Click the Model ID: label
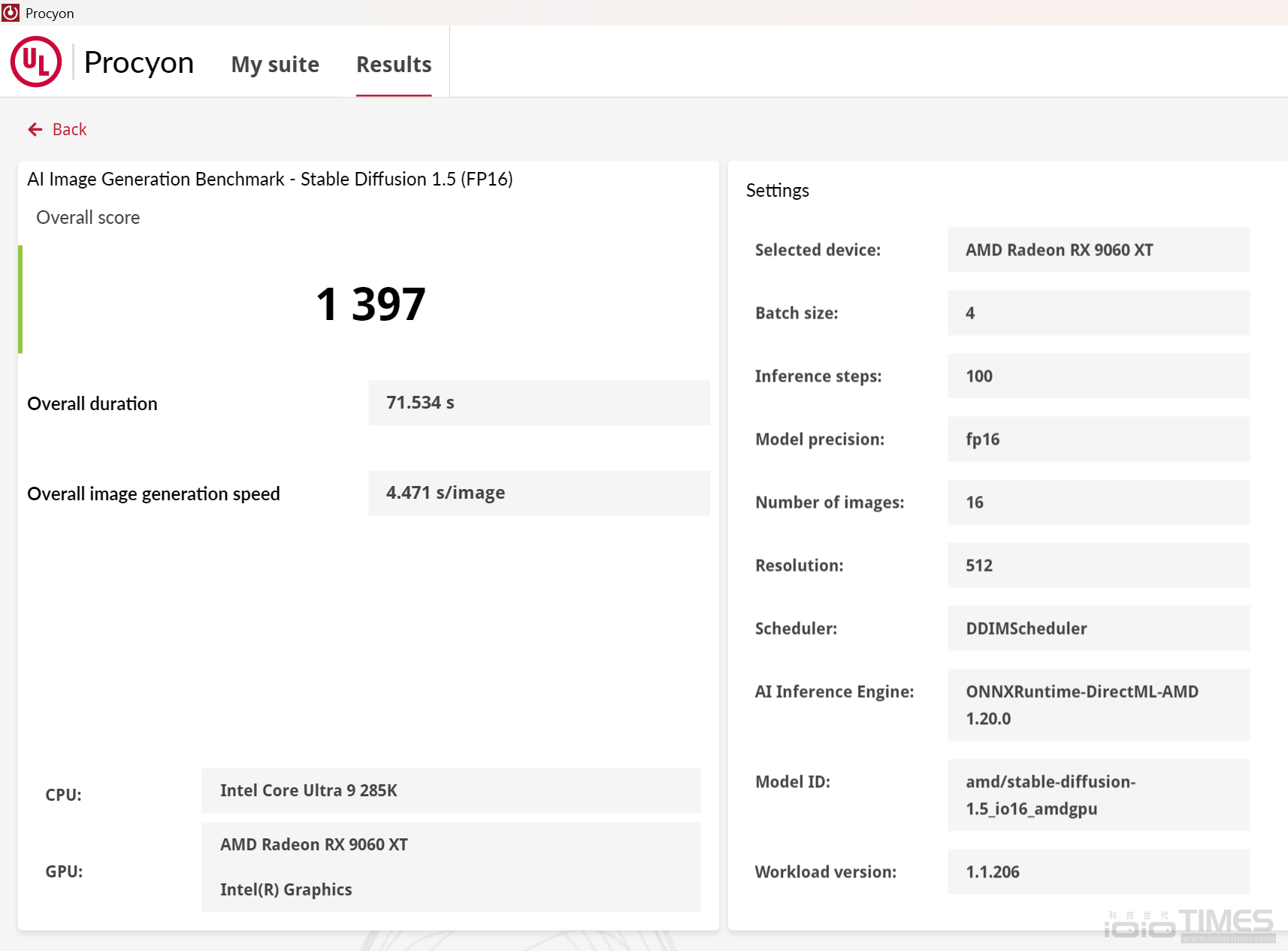Image resolution: width=1288 pixels, height=951 pixels. coord(793,782)
